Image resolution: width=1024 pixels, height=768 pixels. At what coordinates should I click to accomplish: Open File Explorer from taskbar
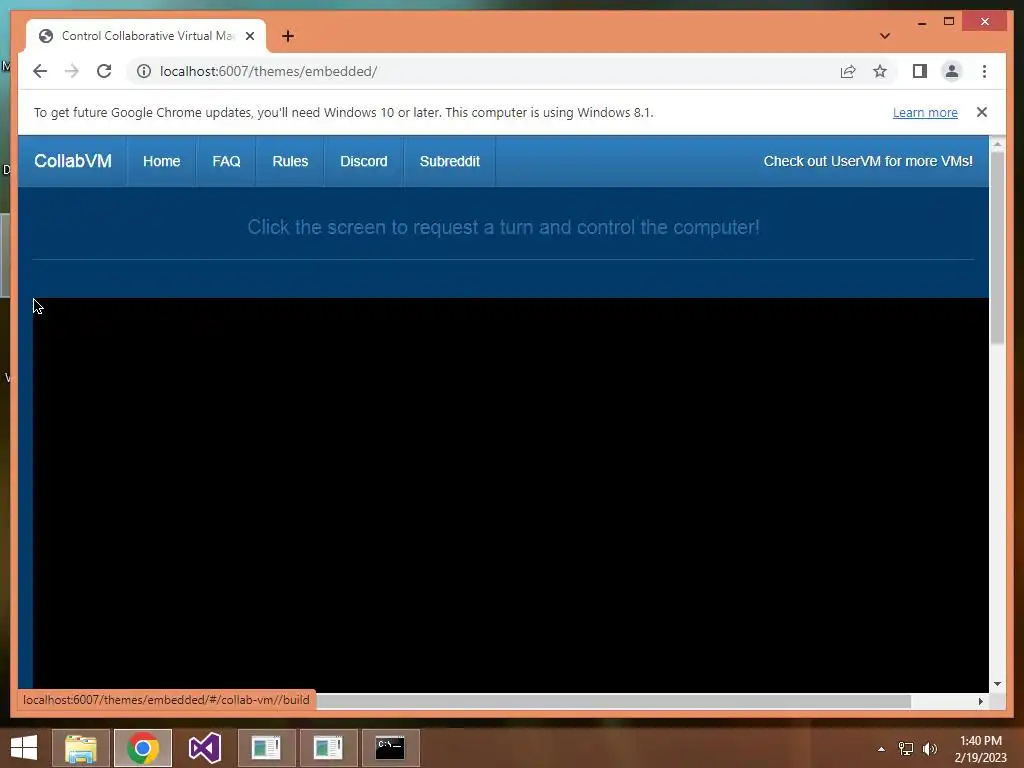81,748
